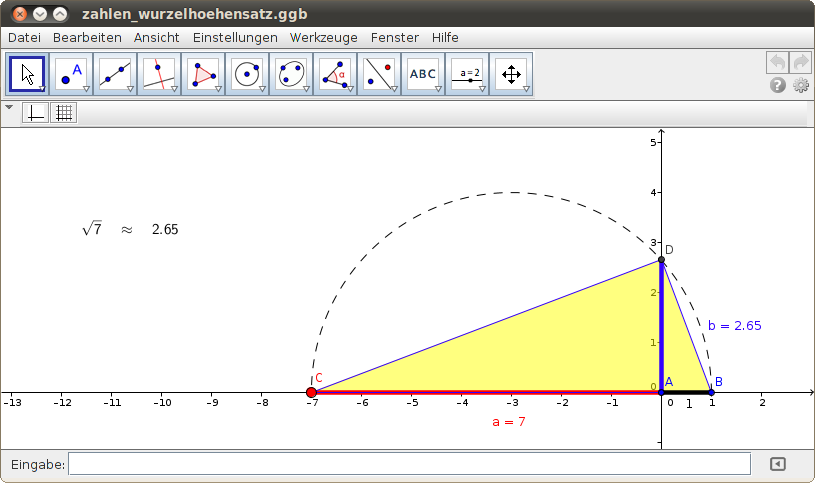Click the thick blue segment AD

point(661,326)
